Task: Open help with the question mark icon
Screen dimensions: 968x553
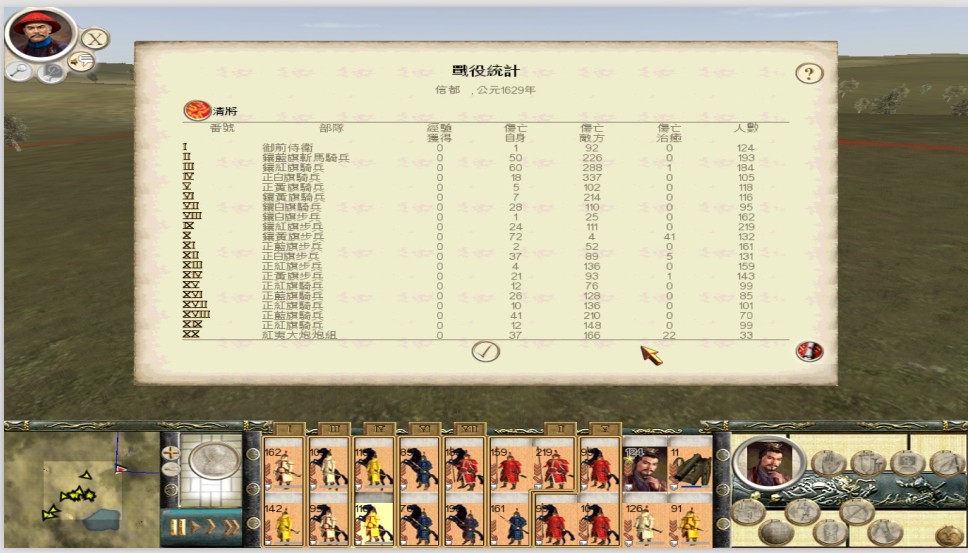Action: pos(809,73)
